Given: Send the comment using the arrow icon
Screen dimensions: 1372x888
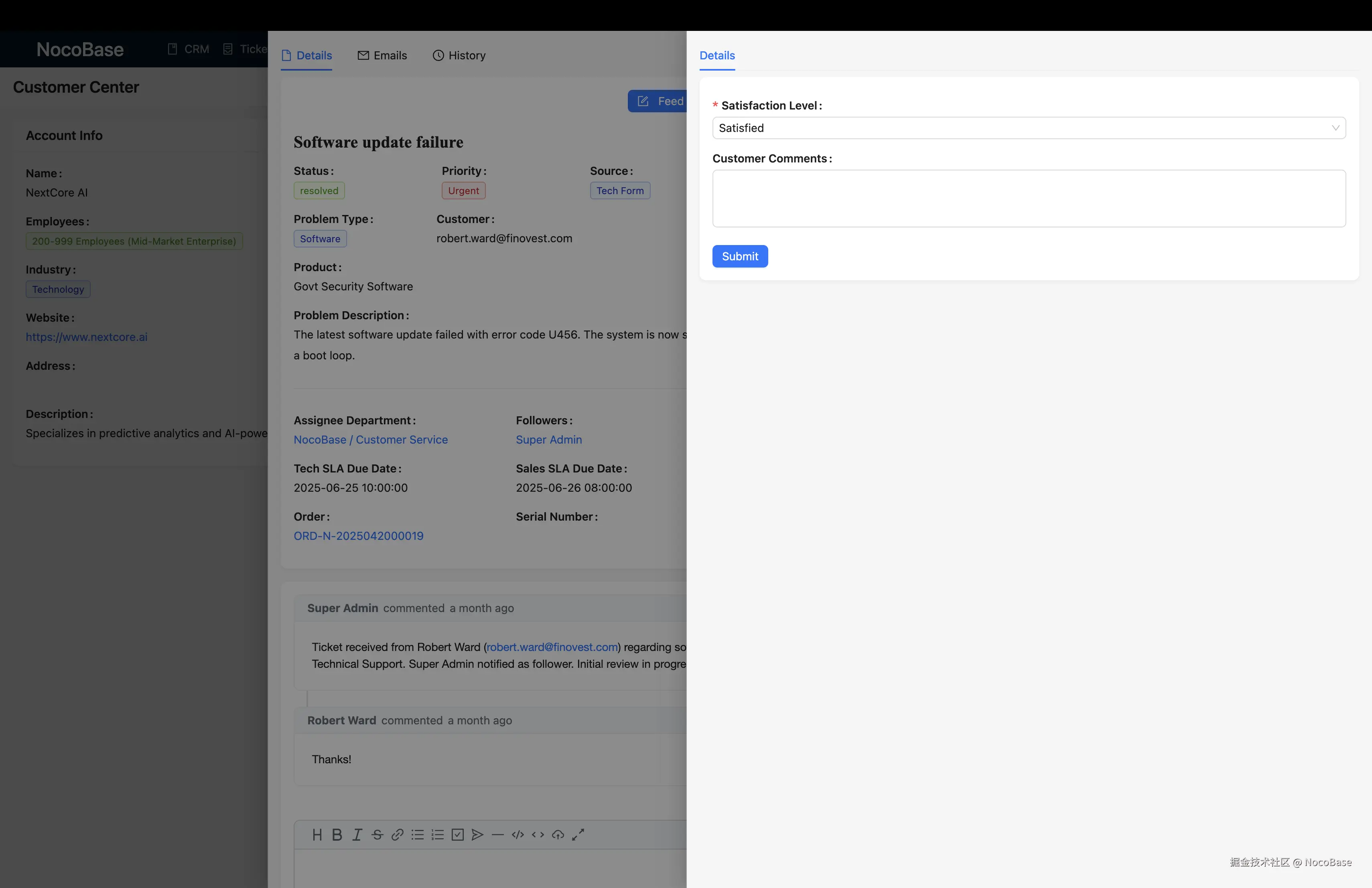Looking at the screenshot, I should [x=477, y=834].
